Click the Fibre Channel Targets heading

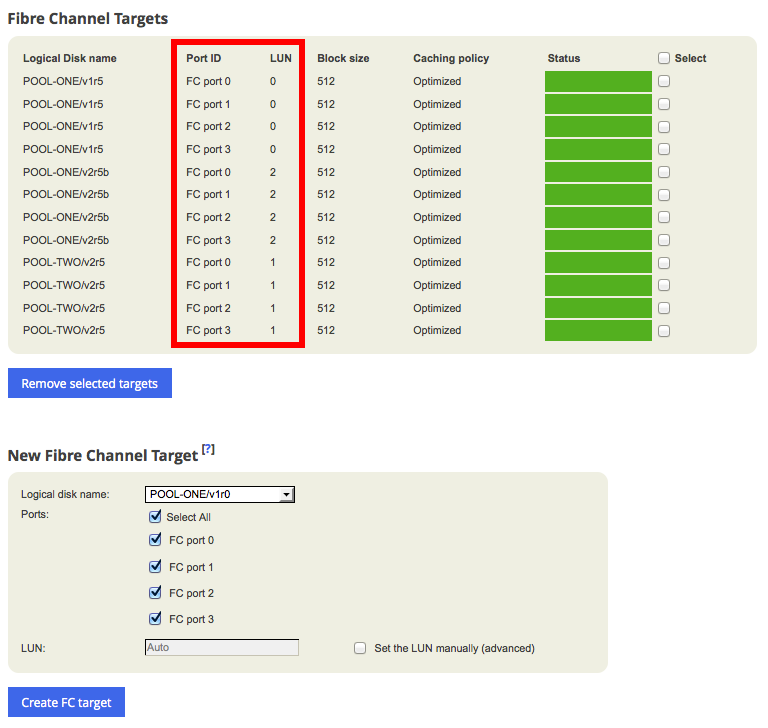88,19
